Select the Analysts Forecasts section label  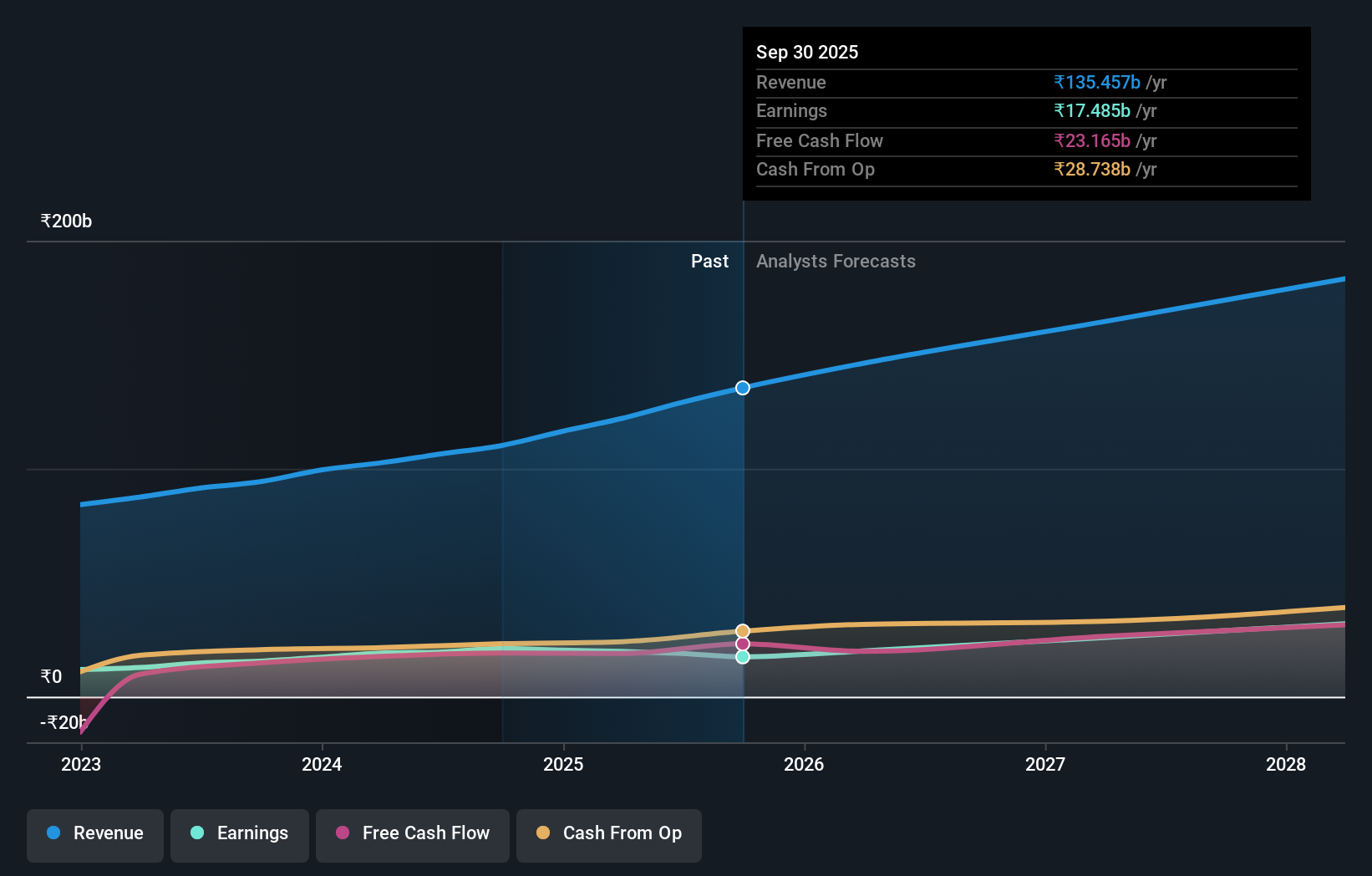(x=836, y=261)
